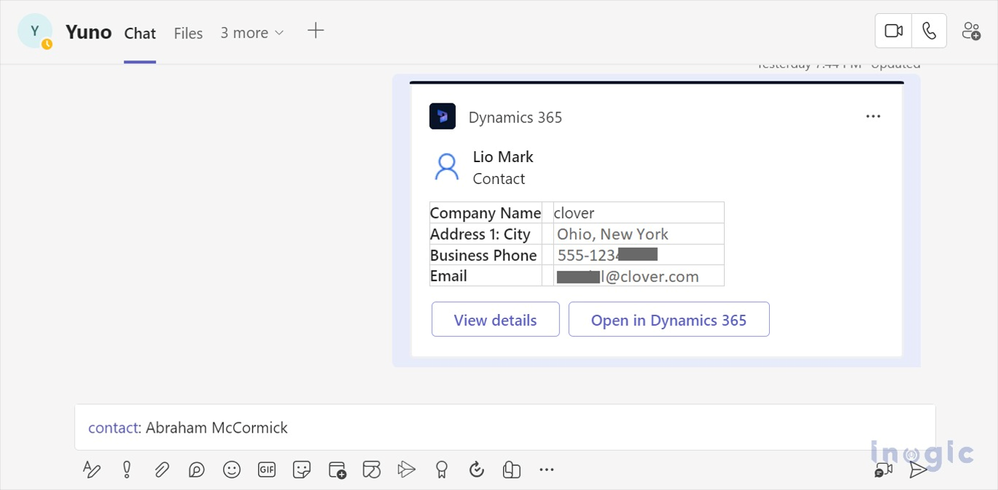Image resolution: width=998 pixels, height=490 pixels.
Task: Open the Format text options
Action: point(92,470)
